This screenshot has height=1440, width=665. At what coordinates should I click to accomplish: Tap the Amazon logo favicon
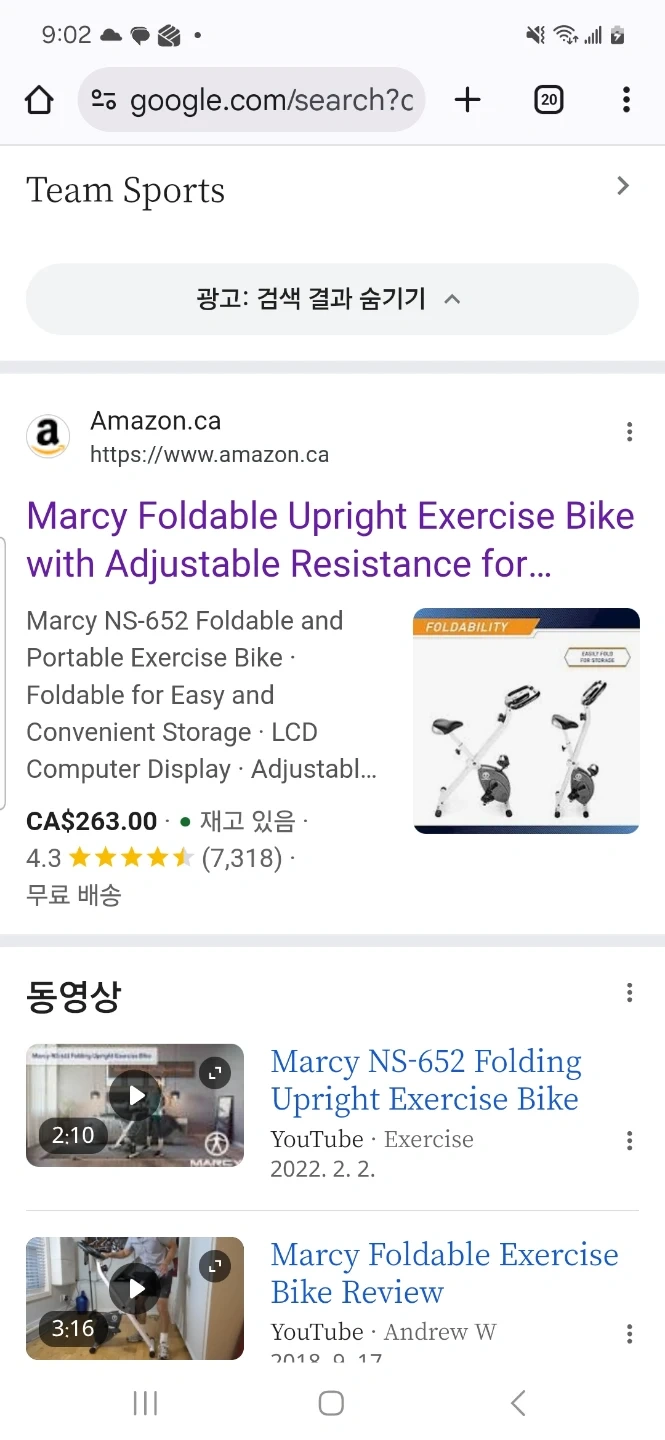click(x=48, y=437)
